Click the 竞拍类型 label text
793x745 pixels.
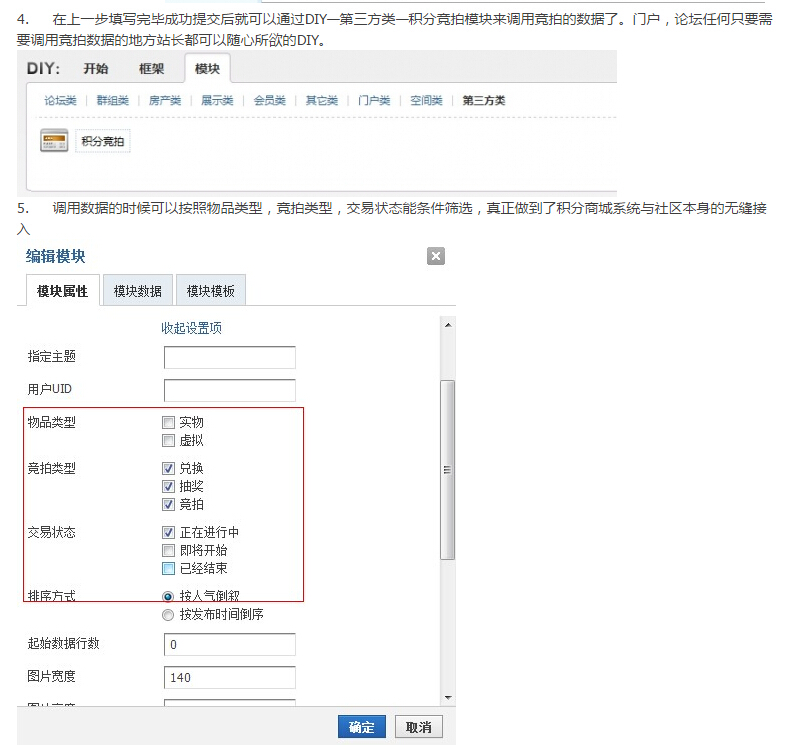52,468
